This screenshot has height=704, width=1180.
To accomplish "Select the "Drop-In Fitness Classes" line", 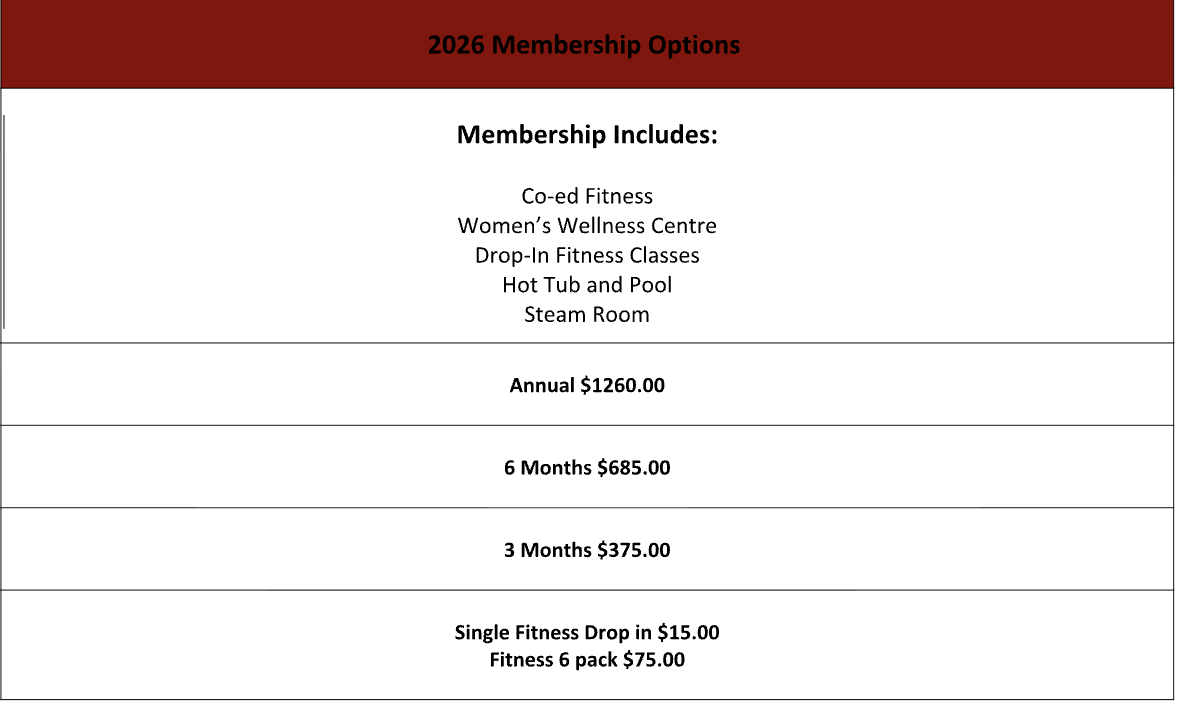I will point(587,255).
